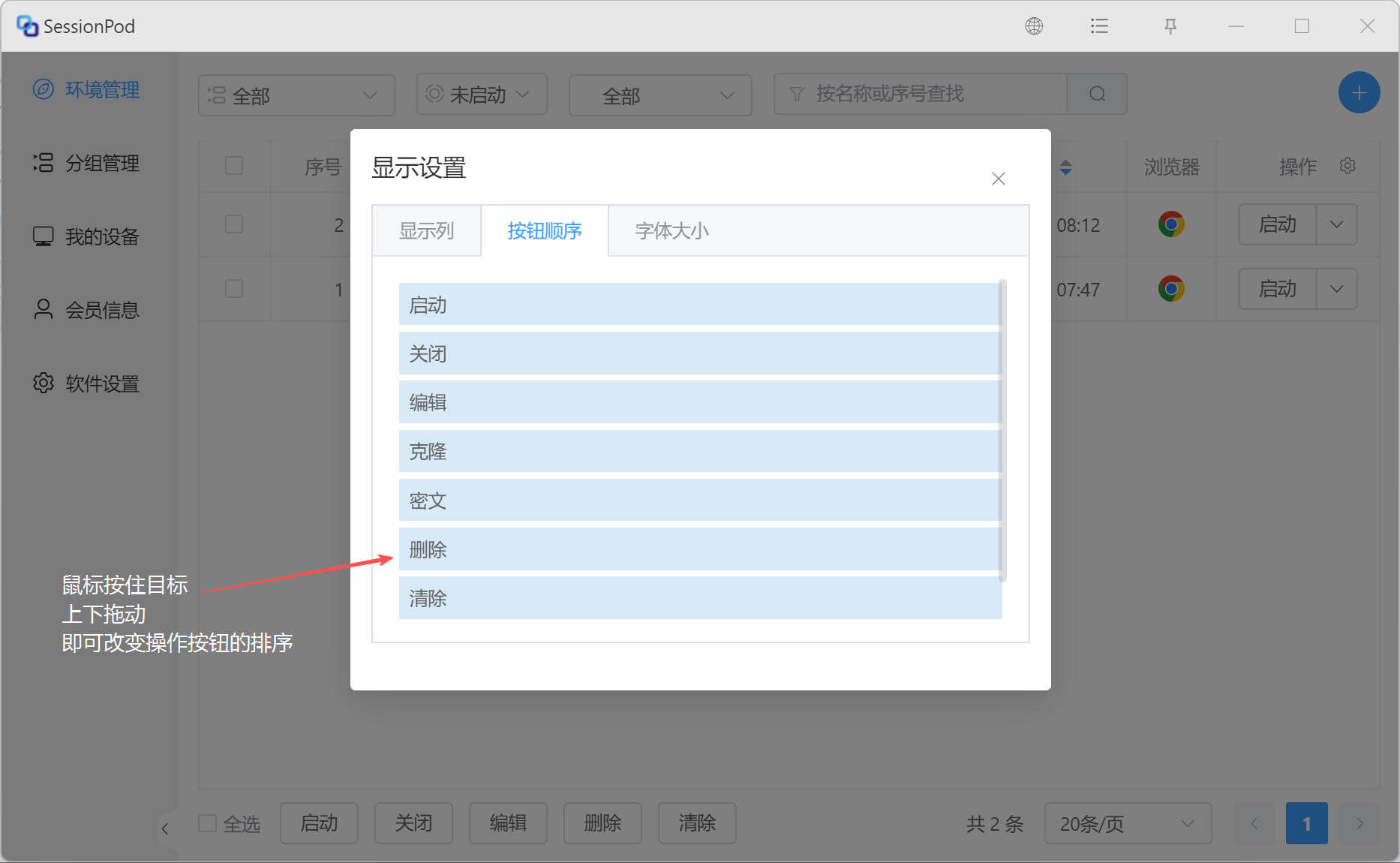The width and height of the screenshot is (1400, 863).
Task: Click the 07:47 time cell
Action: 1078,290
